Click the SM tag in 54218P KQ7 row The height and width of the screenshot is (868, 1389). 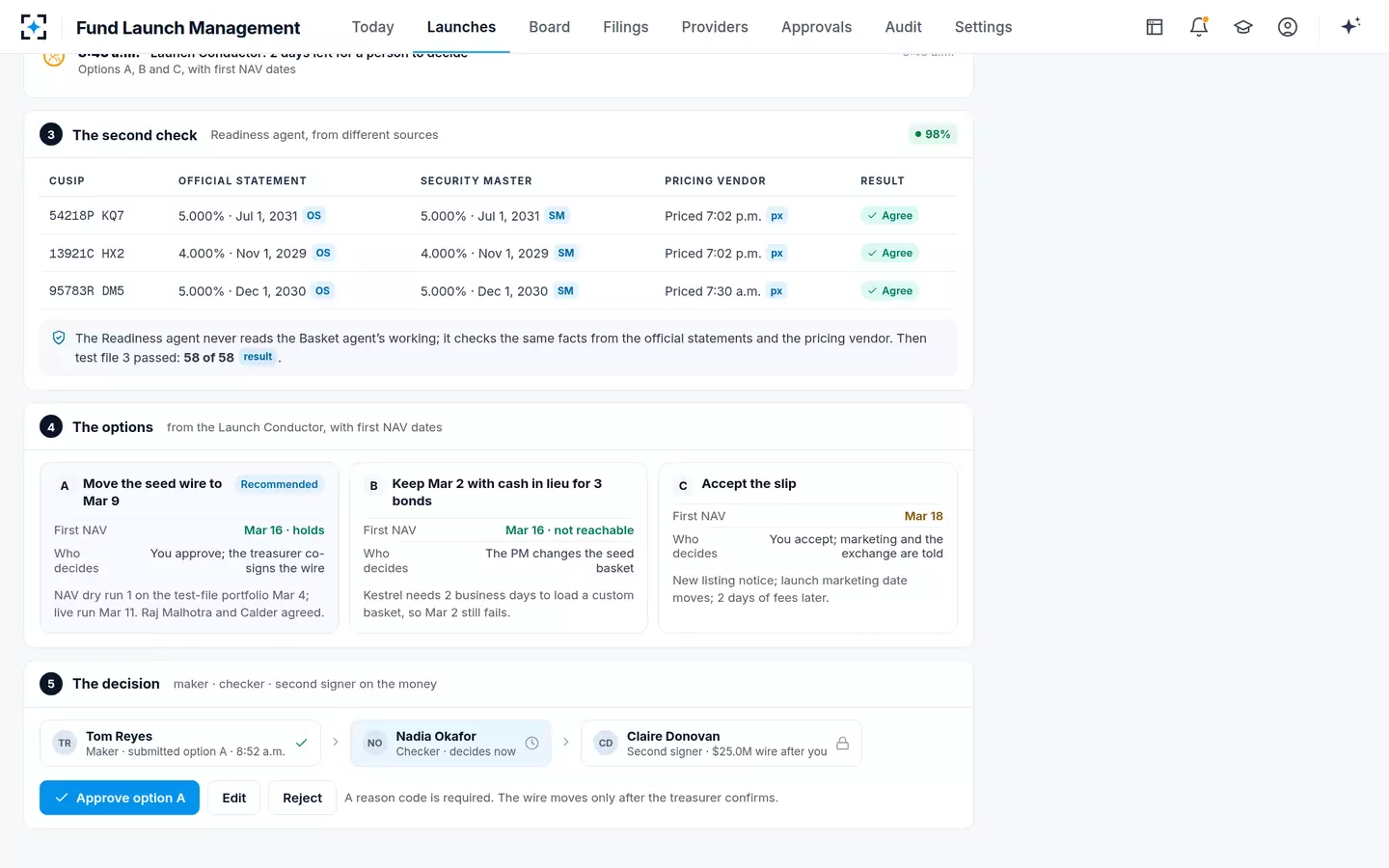point(557,216)
